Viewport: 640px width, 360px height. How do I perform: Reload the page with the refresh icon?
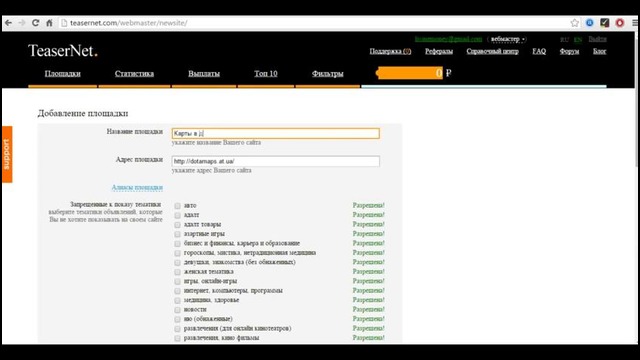tap(36, 23)
